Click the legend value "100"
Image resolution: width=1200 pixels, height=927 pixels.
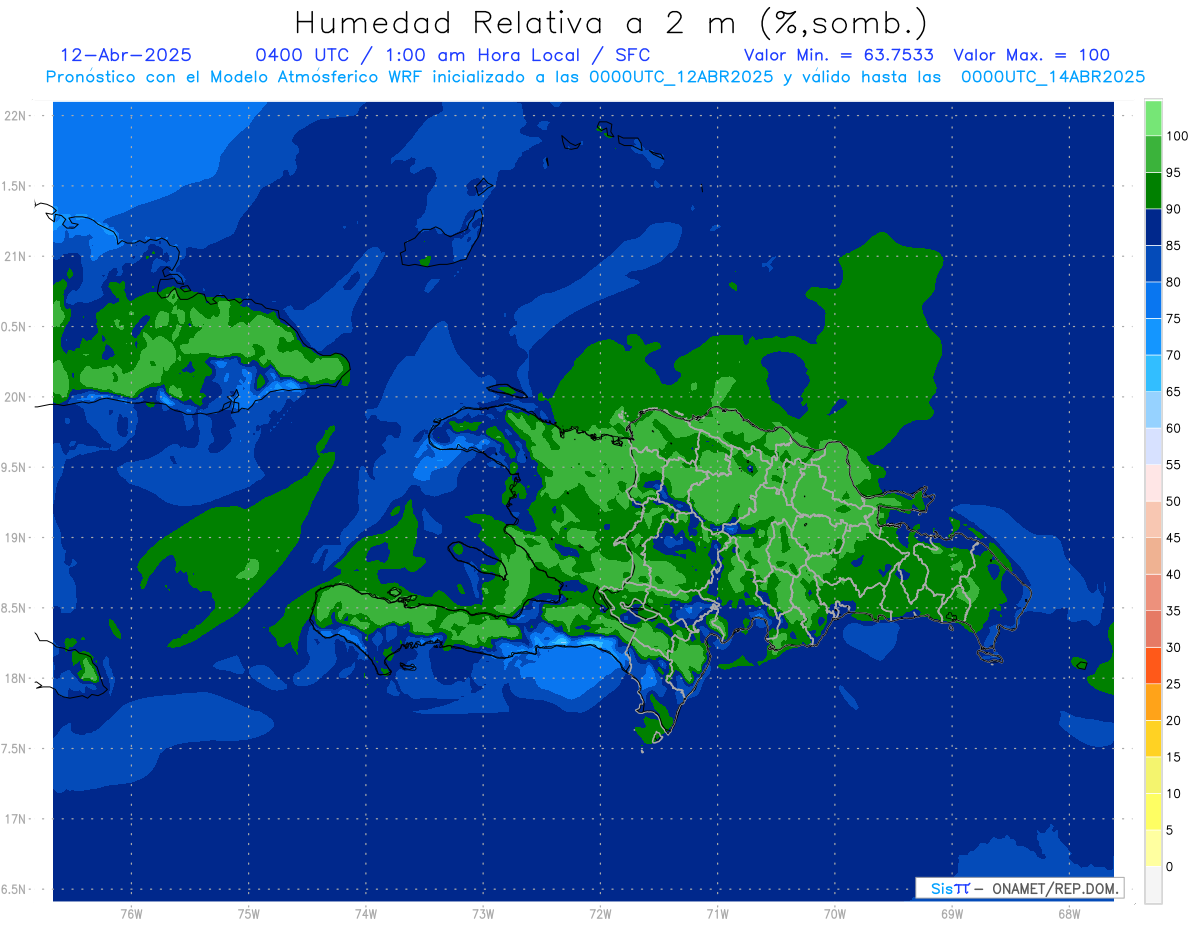1177,136
